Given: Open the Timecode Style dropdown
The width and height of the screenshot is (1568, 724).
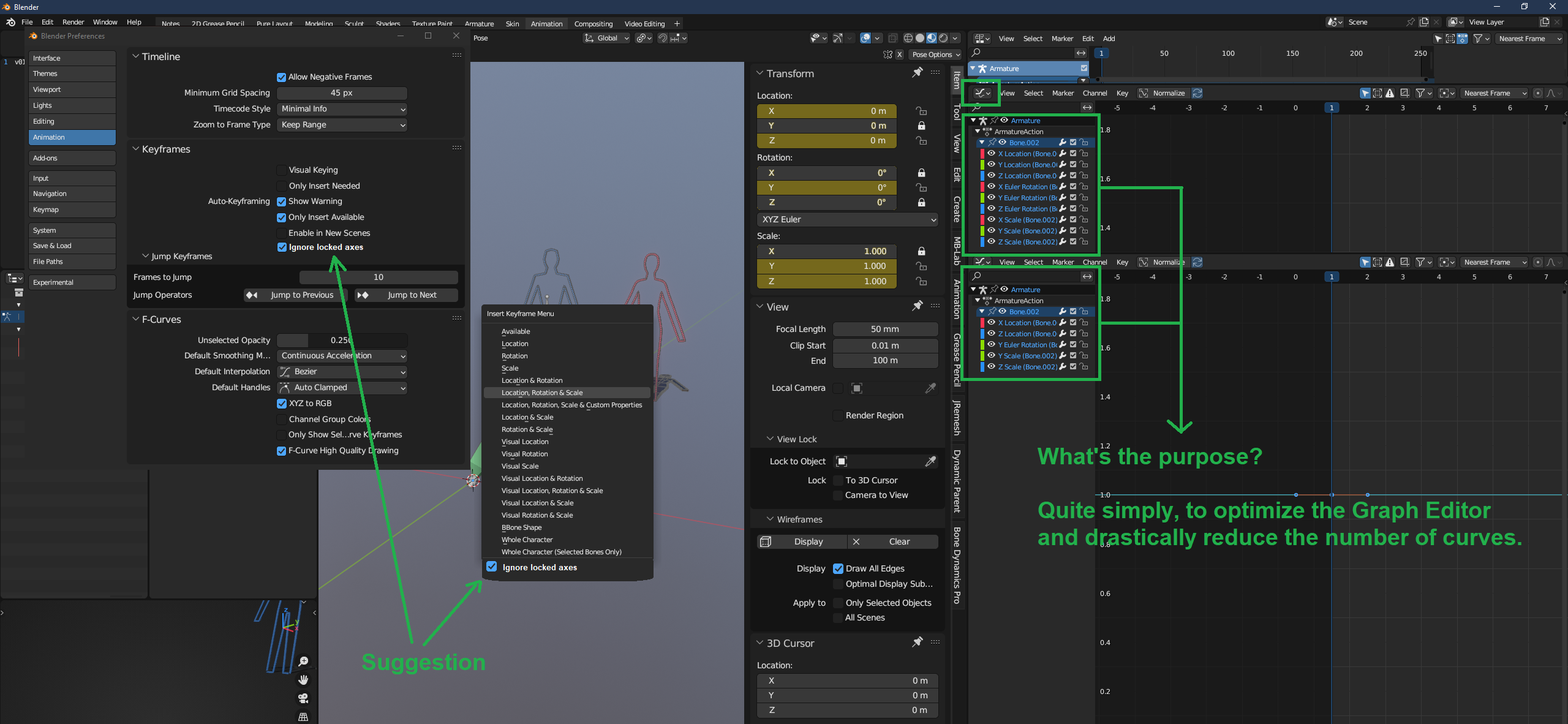Looking at the screenshot, I should coord(342,109).
